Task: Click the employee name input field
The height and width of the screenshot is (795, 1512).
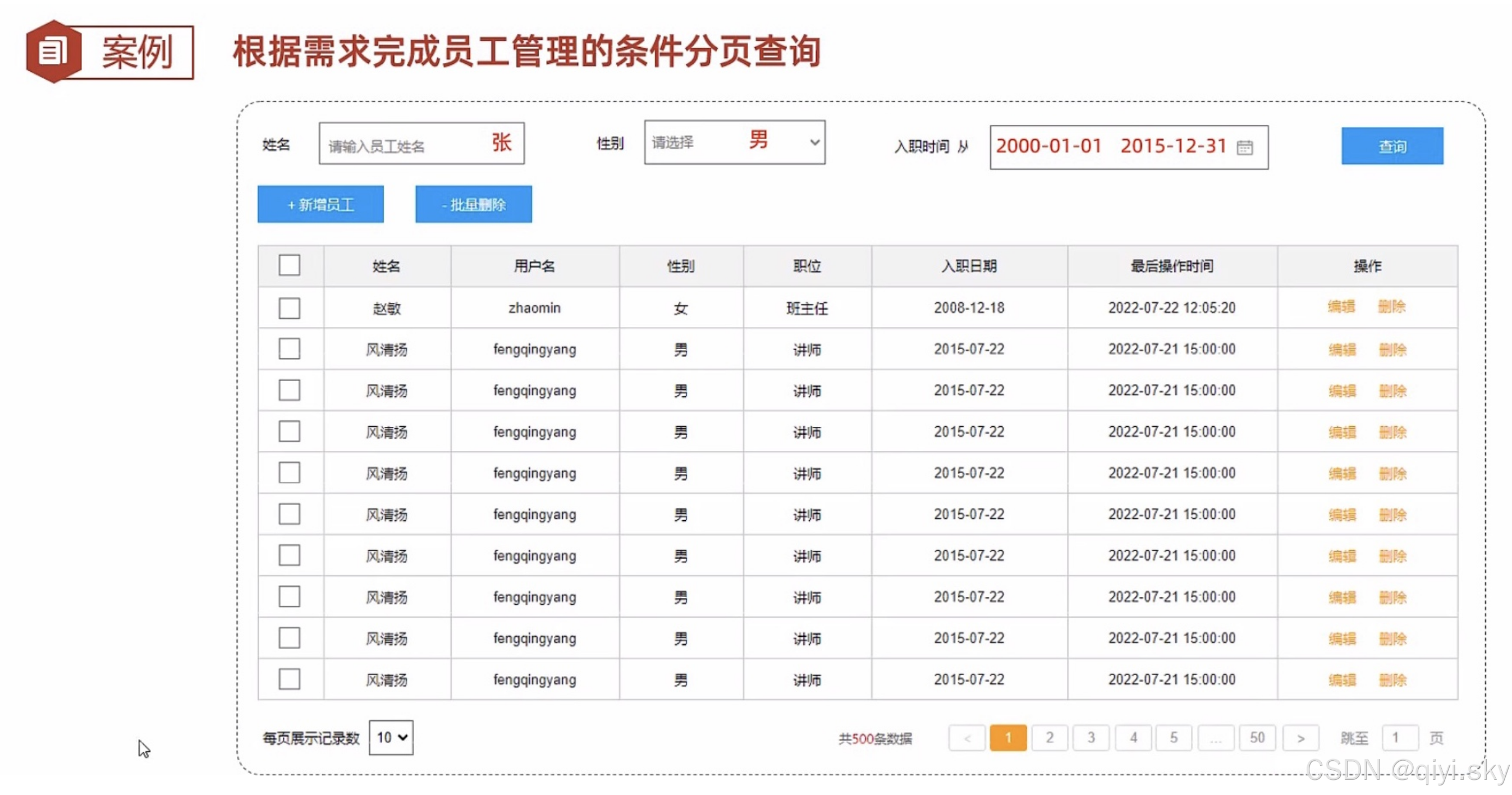Action: 421,144
